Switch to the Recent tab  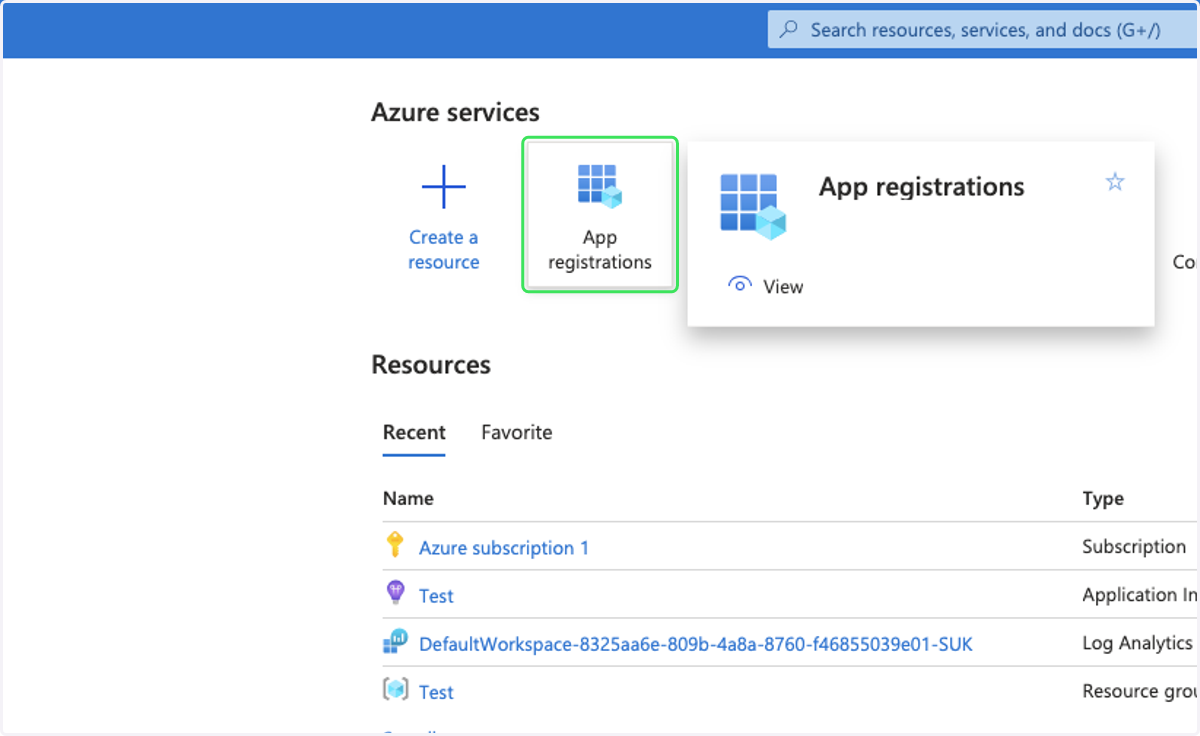(414, 433)
